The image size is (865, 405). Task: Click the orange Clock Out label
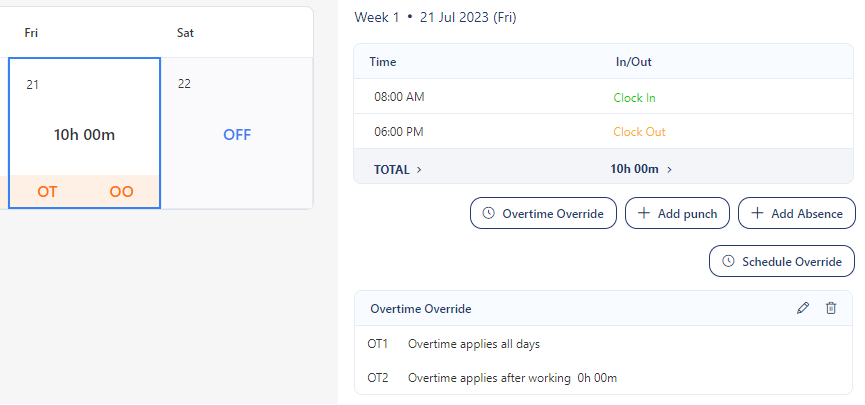[x=639, y=132]
